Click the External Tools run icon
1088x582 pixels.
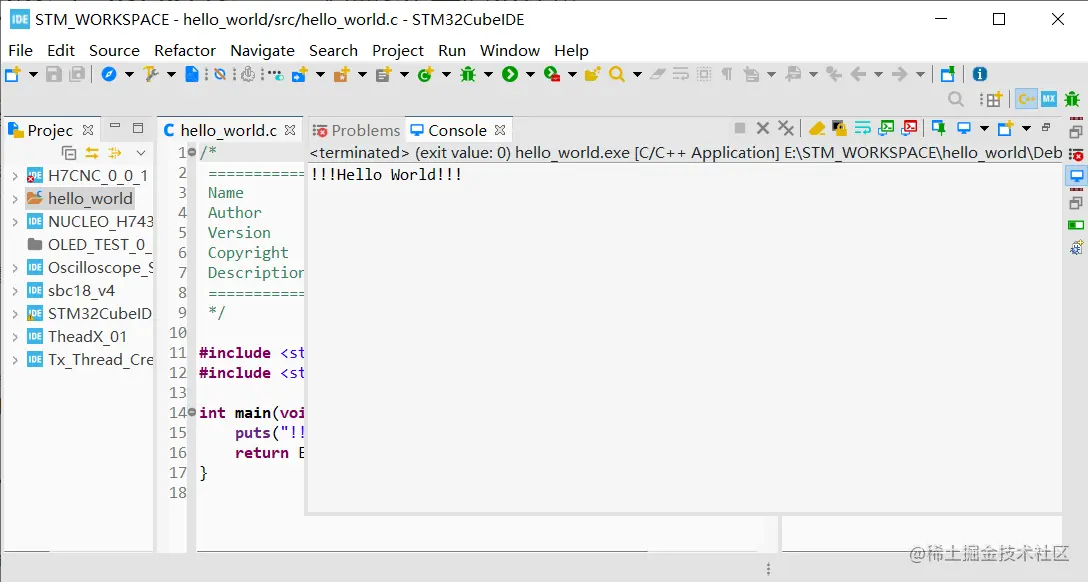(552, 74)
